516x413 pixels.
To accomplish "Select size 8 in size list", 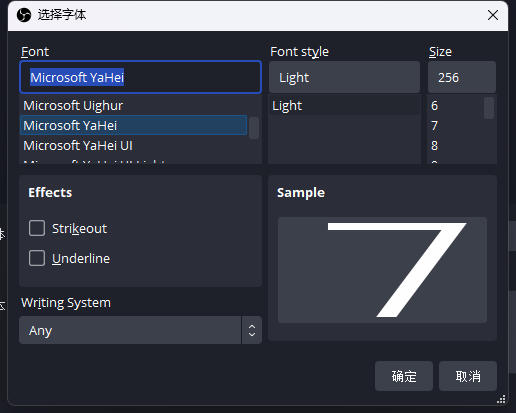I will 455,145.
